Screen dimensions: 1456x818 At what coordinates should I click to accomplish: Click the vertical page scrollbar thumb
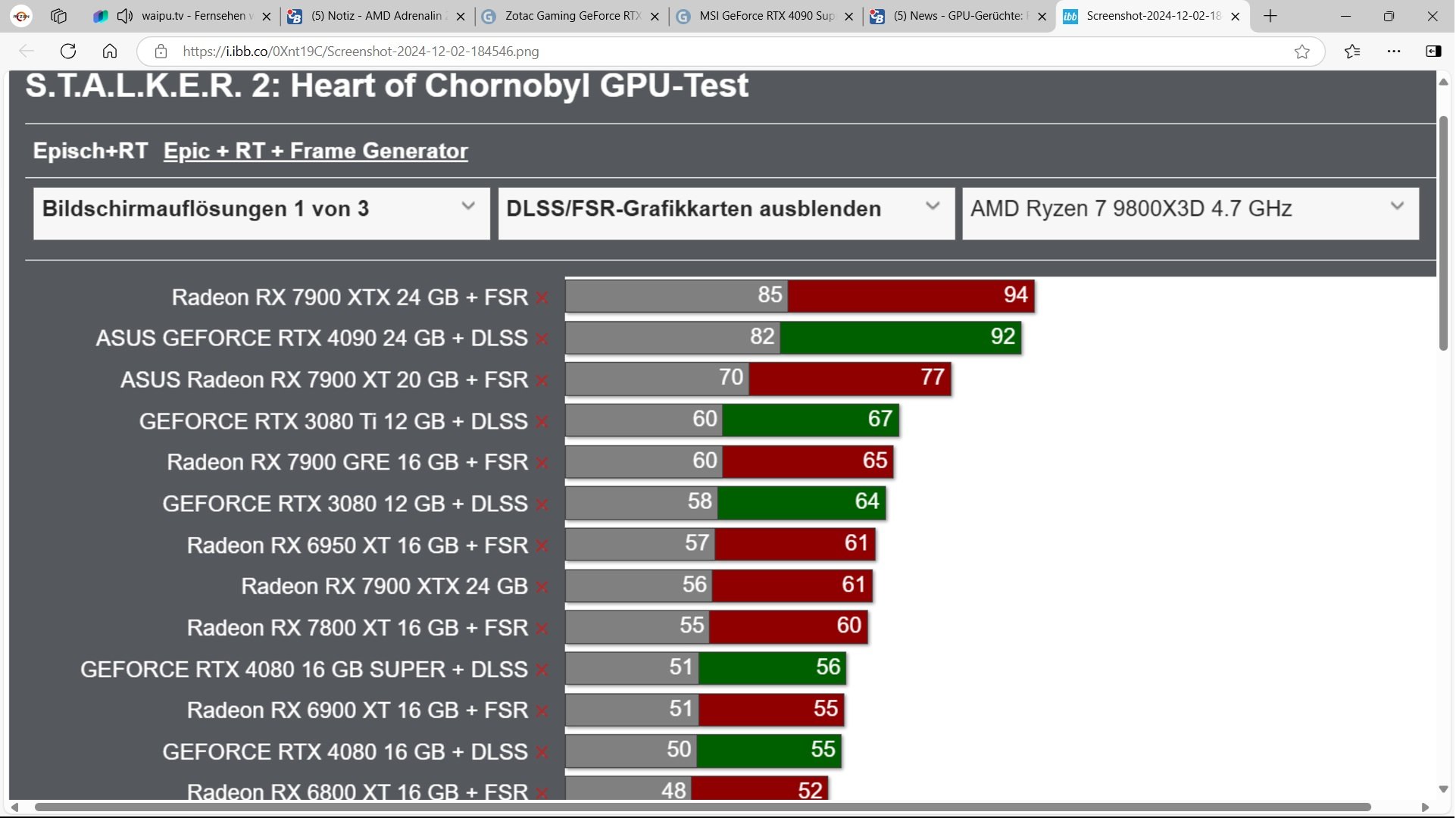coord(1443,233)
